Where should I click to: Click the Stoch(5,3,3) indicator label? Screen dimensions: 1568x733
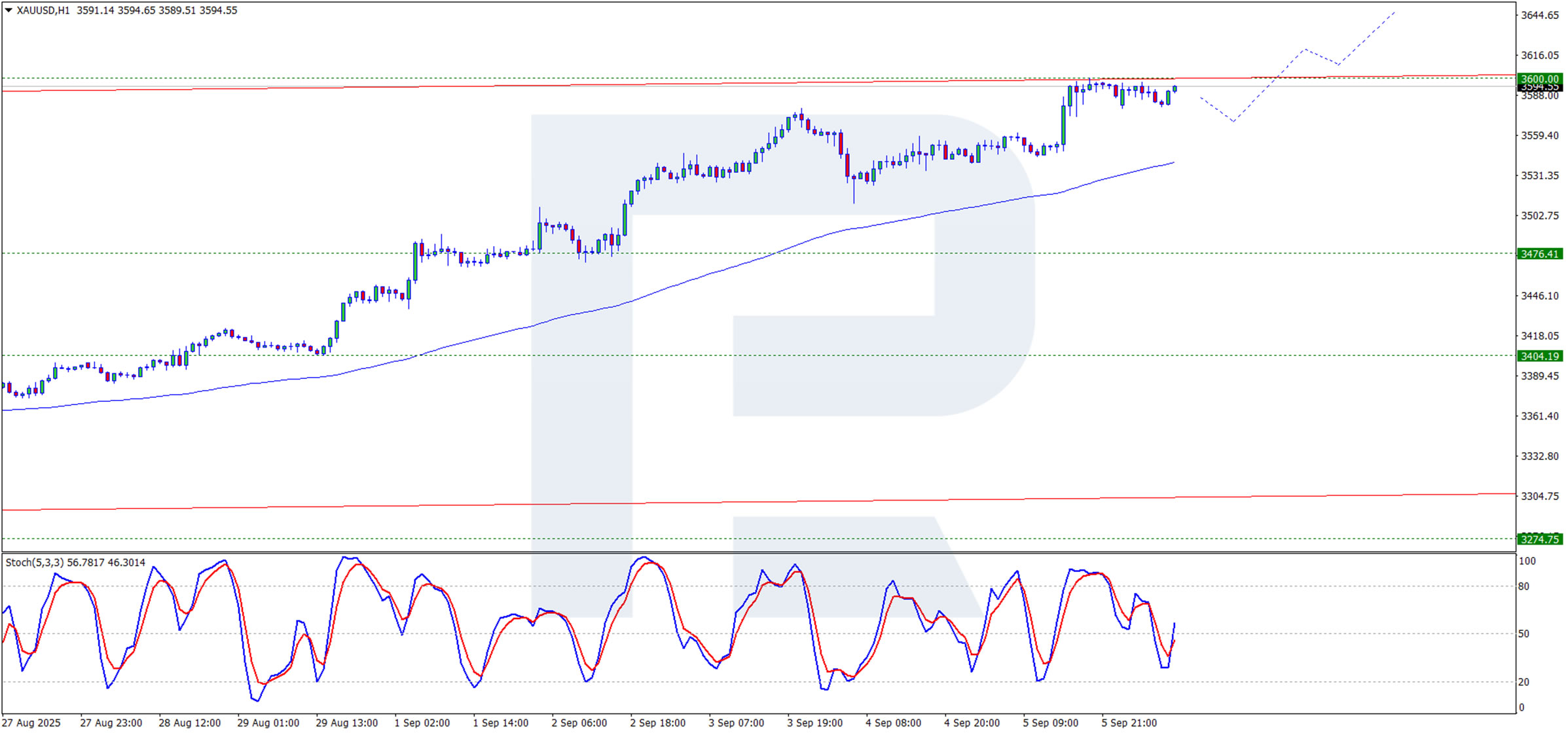click(x=34, y=563)
